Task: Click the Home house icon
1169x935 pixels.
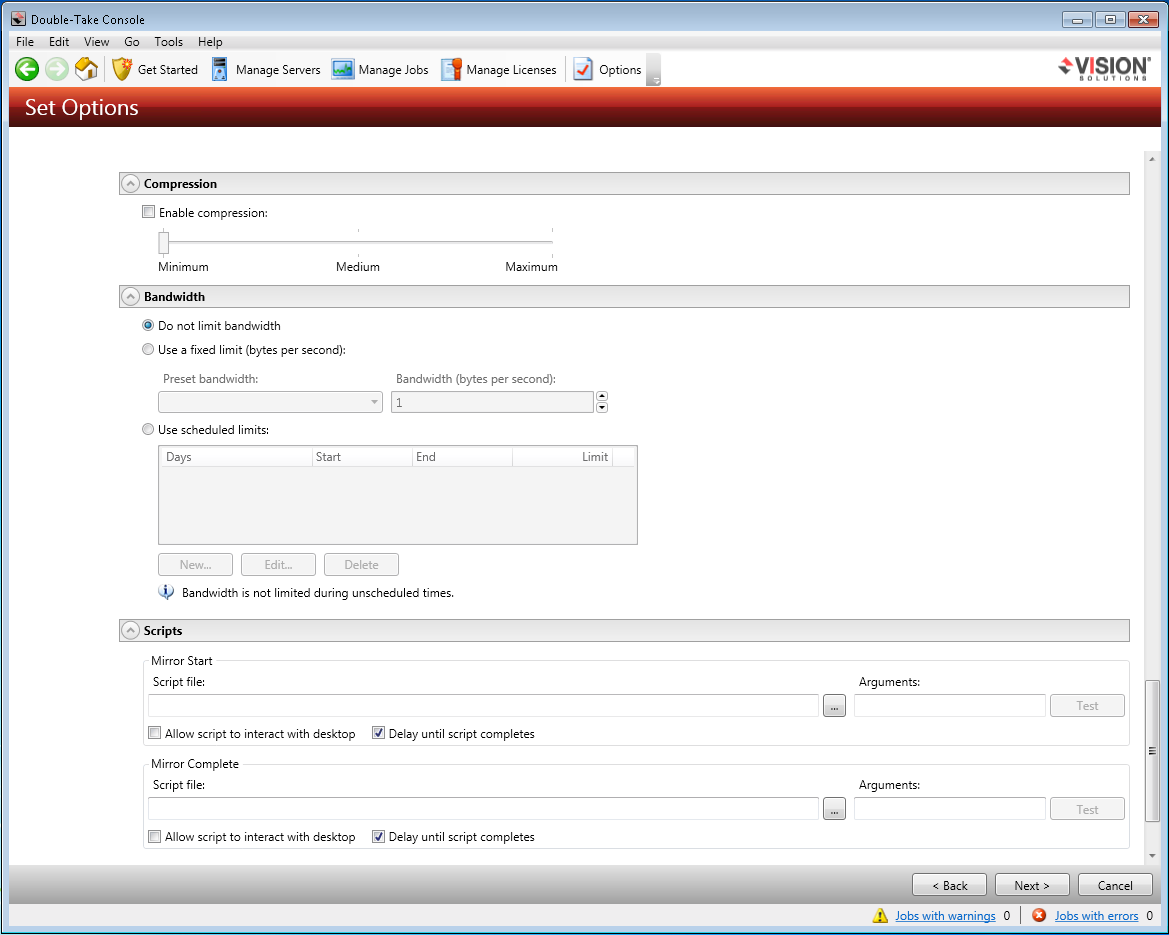Action: click(87, 69)
